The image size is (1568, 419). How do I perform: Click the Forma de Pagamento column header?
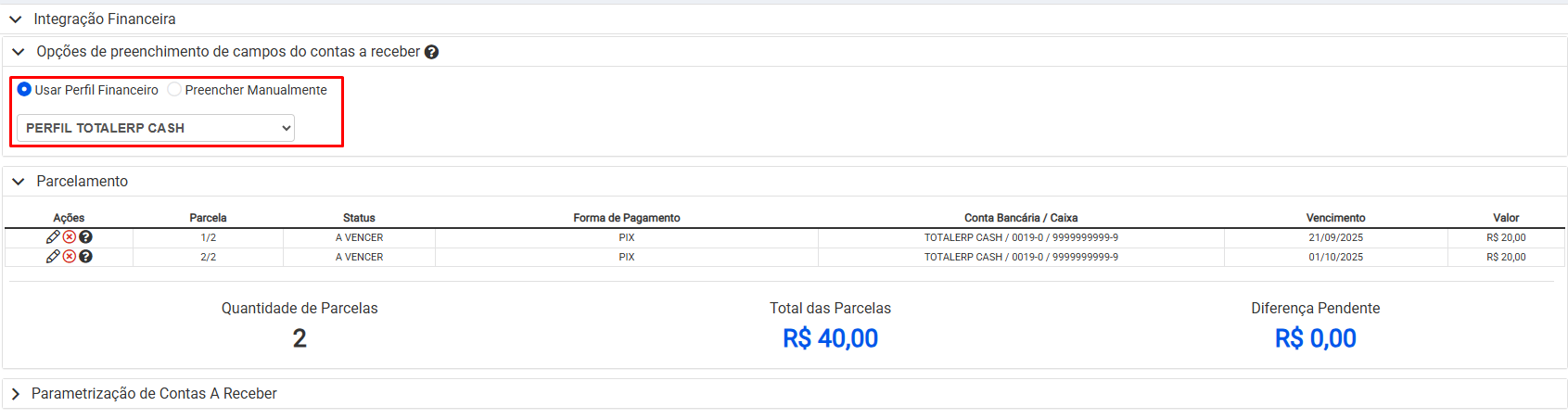[626, 218]
